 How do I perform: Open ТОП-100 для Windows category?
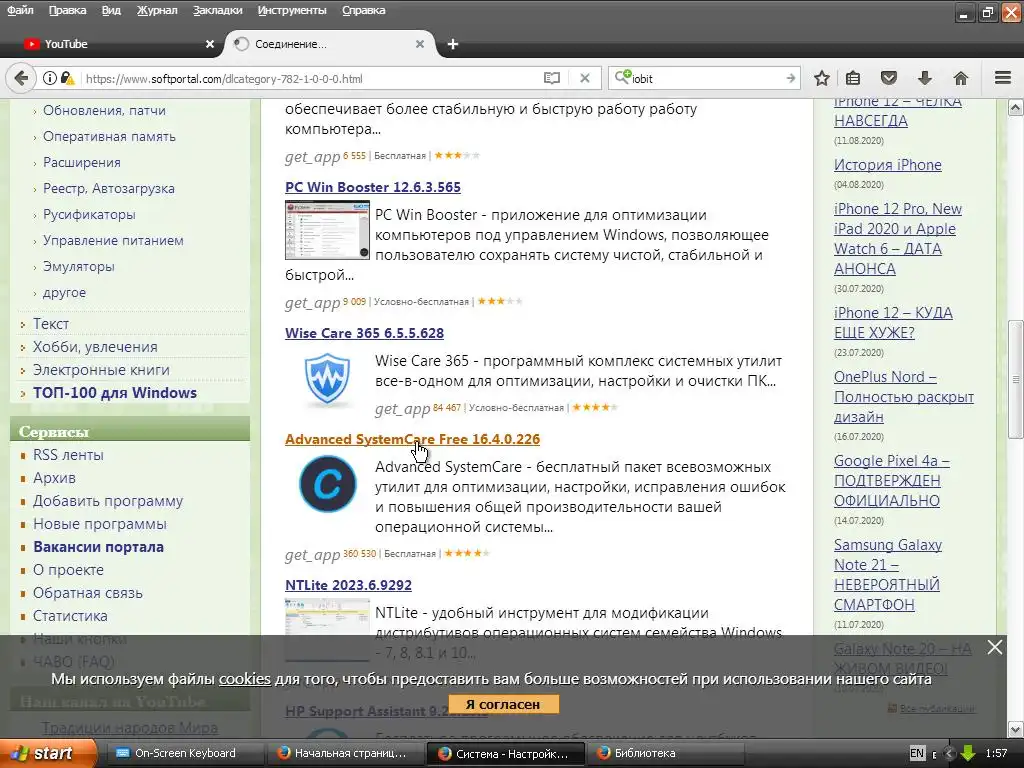click(115, 392)
